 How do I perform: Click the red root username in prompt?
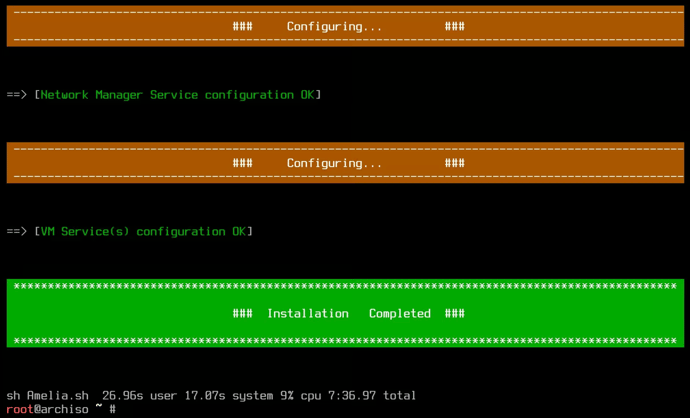point(20,409)
